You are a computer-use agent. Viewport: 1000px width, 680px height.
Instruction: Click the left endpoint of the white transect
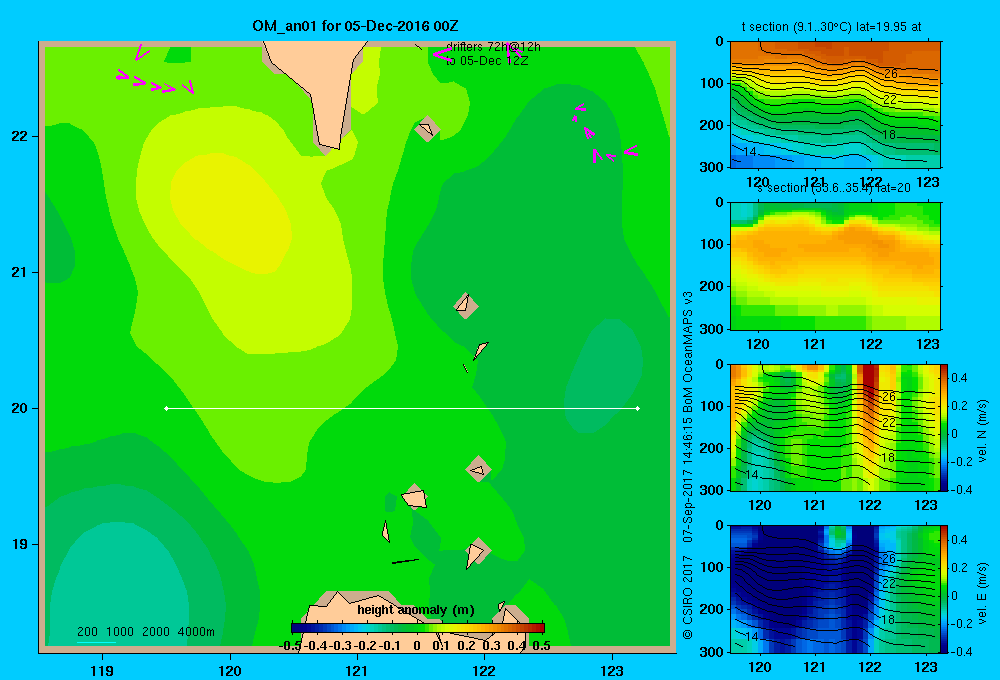[x=166, y=408]
